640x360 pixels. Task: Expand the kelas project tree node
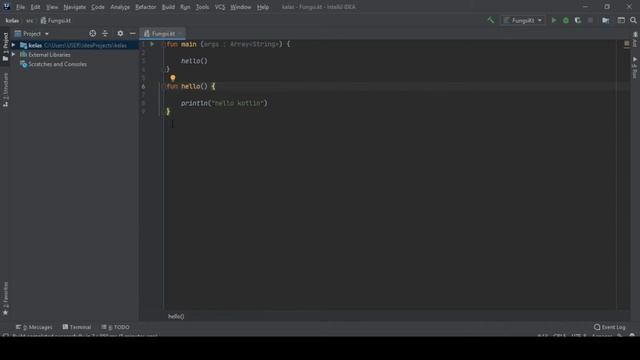click(13, 45)
